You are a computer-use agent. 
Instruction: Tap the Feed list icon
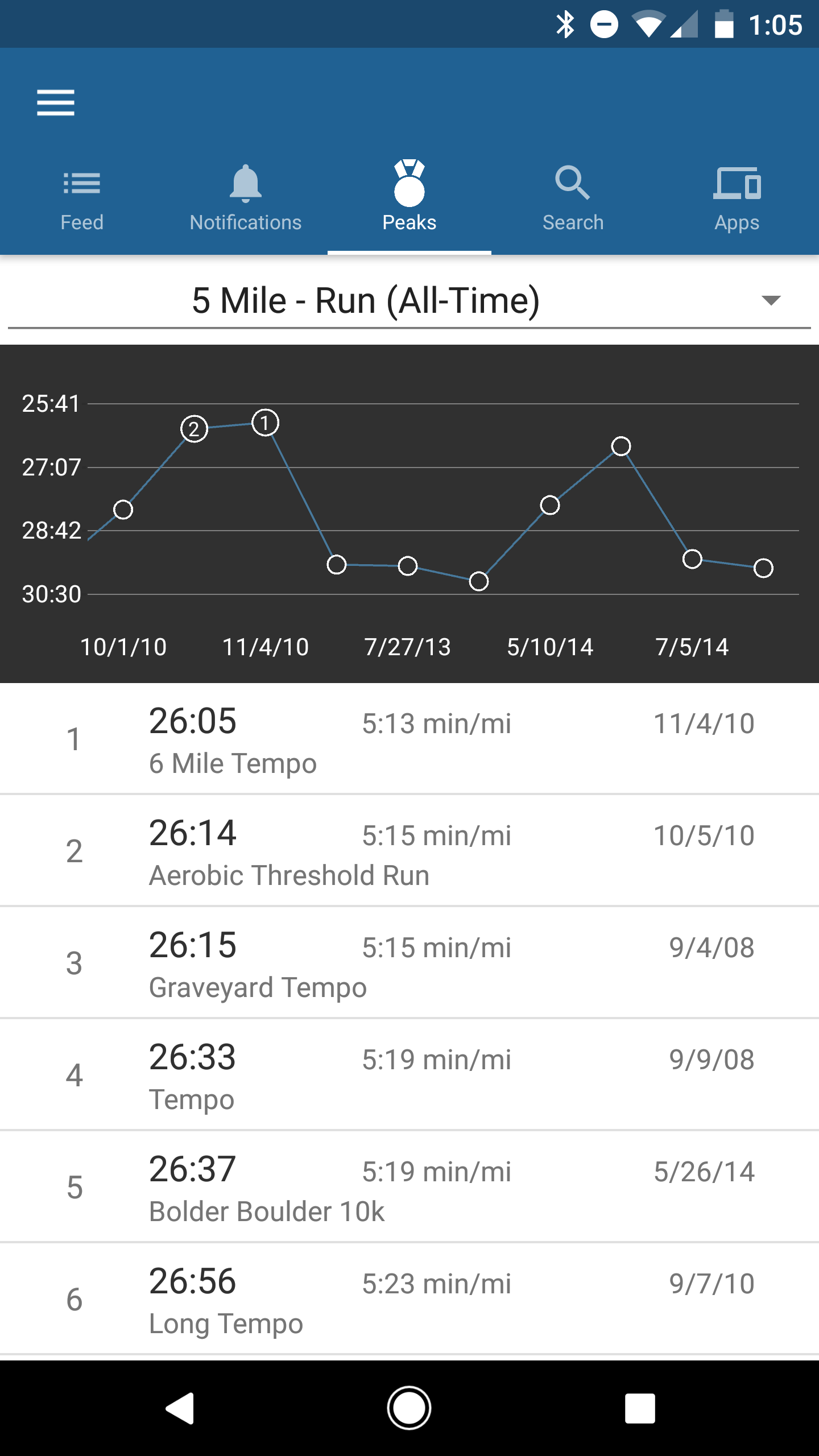82,183
